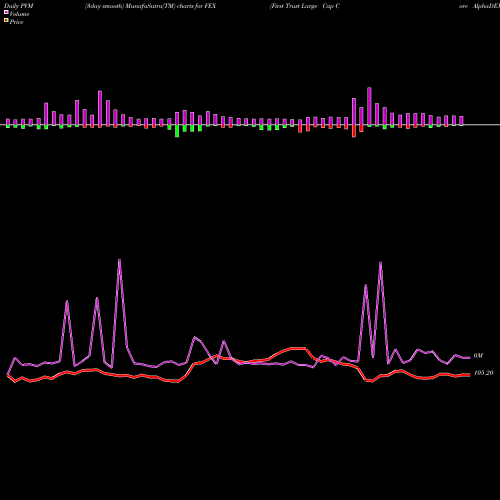Click the 'Price' legend label
This screenshot has width=500, height=500.
click(x=16, y=22)
